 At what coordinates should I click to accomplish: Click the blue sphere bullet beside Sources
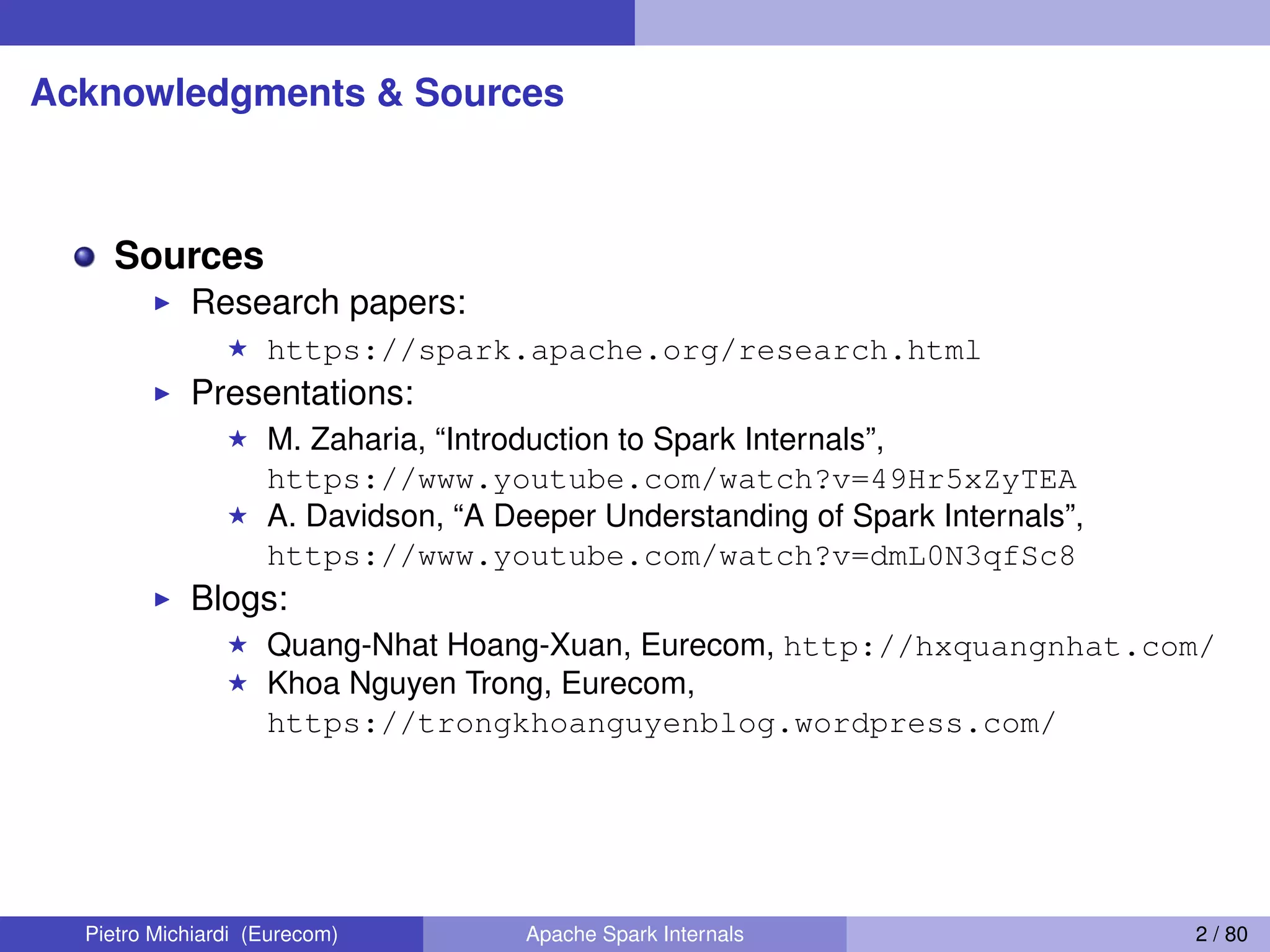click(84, 257)
